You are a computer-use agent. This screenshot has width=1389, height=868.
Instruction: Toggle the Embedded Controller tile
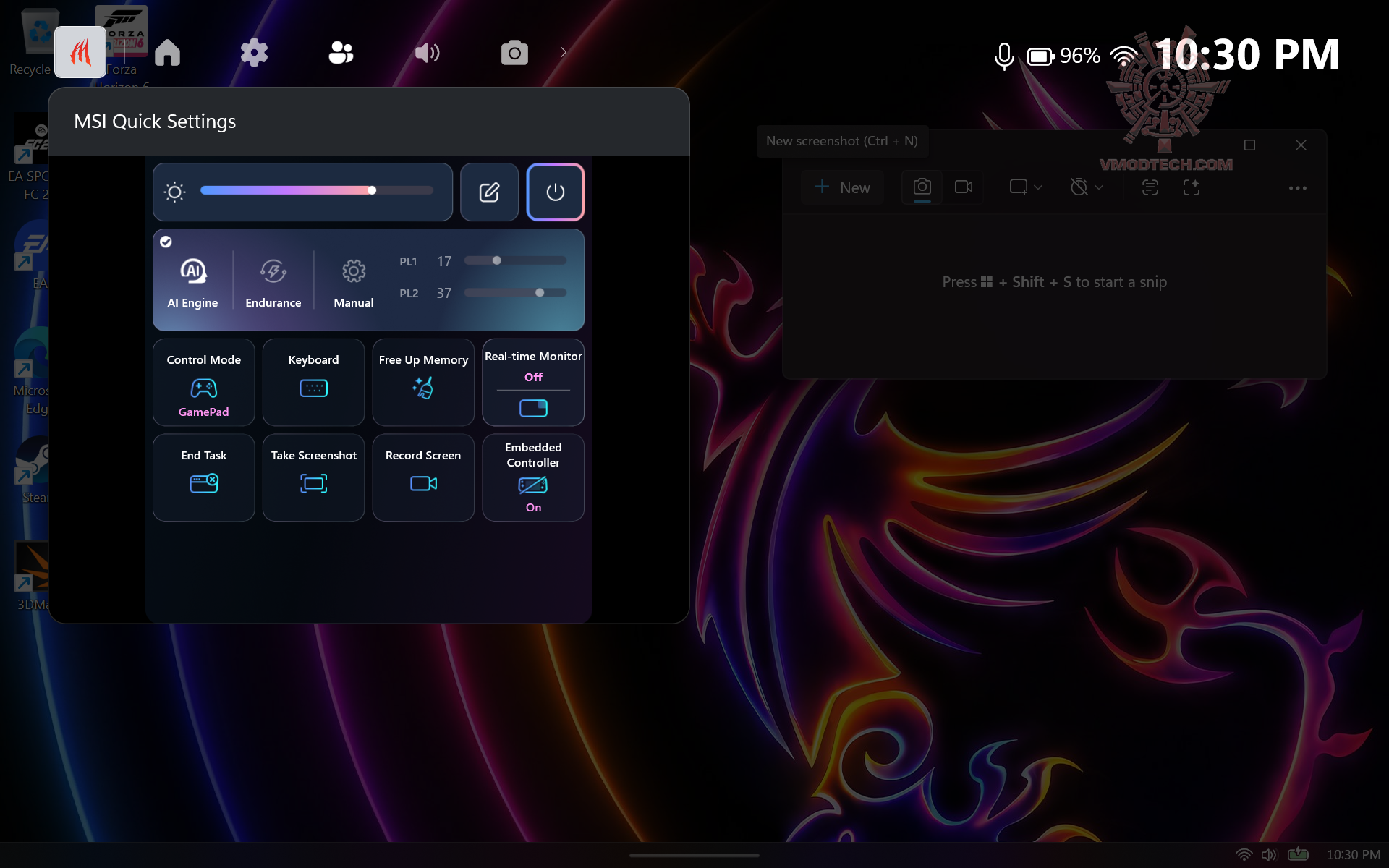tap(533, 477)
